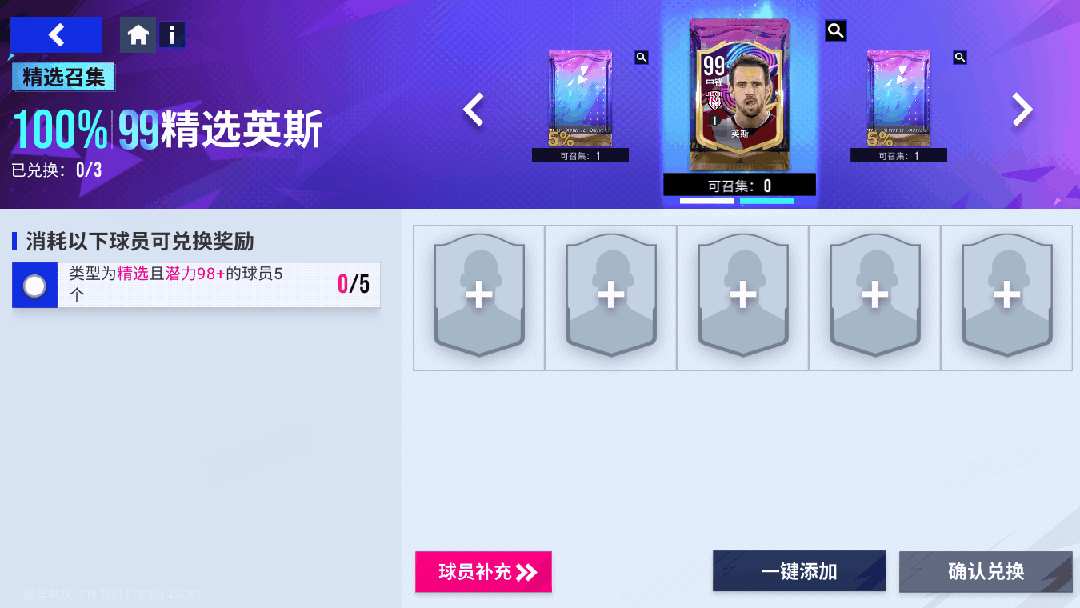Open the 精选召集 tab label
Image resolution: width=1080 pixels, height=608 pixels.
click(63, 76)
